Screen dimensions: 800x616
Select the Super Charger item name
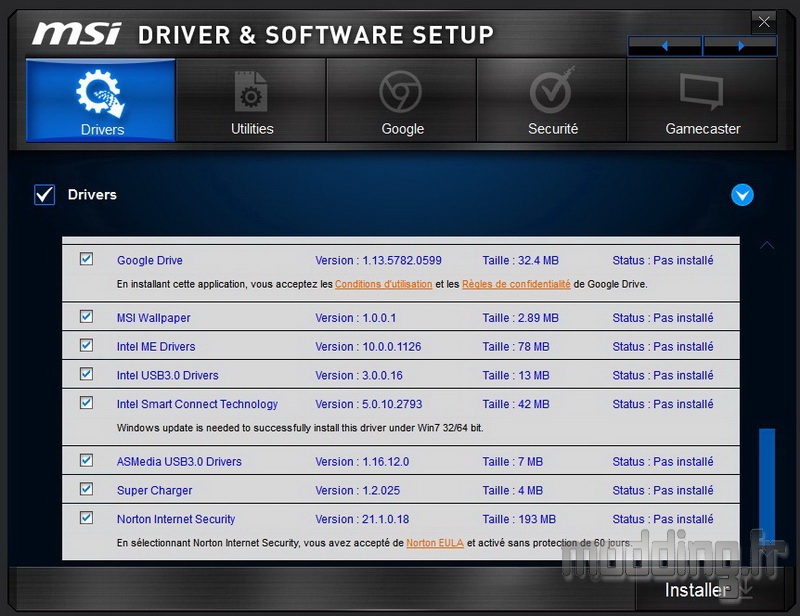coord(155,490)
